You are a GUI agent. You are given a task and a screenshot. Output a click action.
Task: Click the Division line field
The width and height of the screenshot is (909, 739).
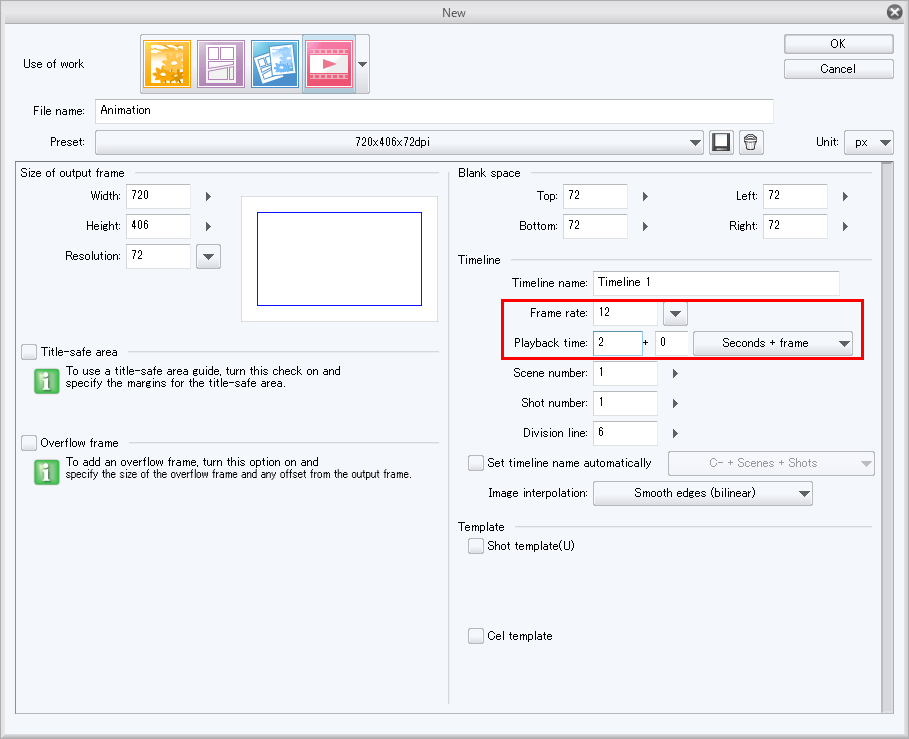(x=626, y=433)
